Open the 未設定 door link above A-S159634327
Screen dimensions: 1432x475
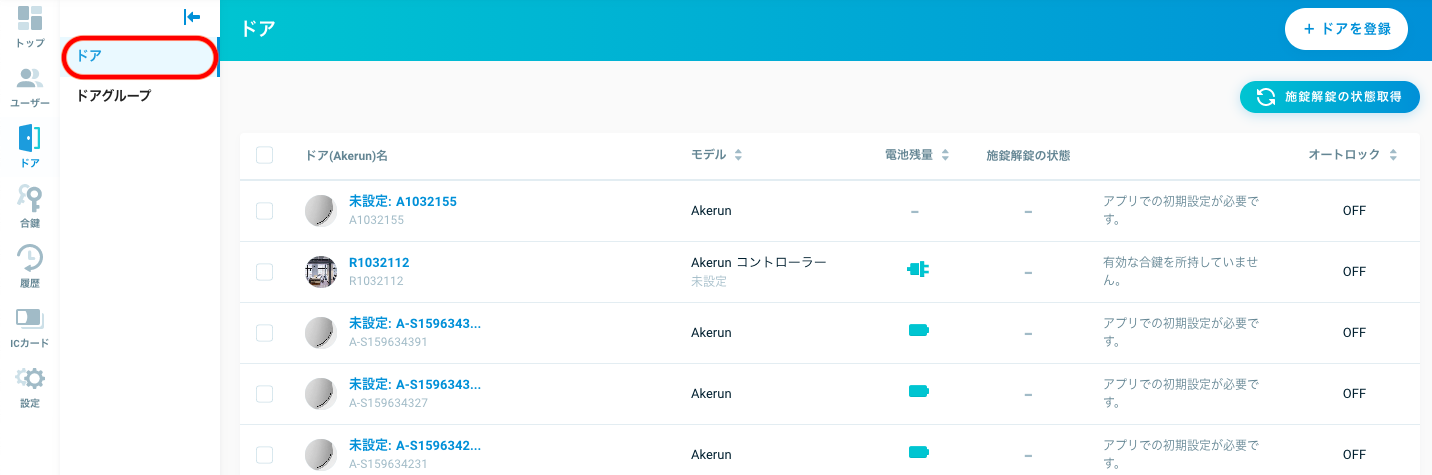415,385
